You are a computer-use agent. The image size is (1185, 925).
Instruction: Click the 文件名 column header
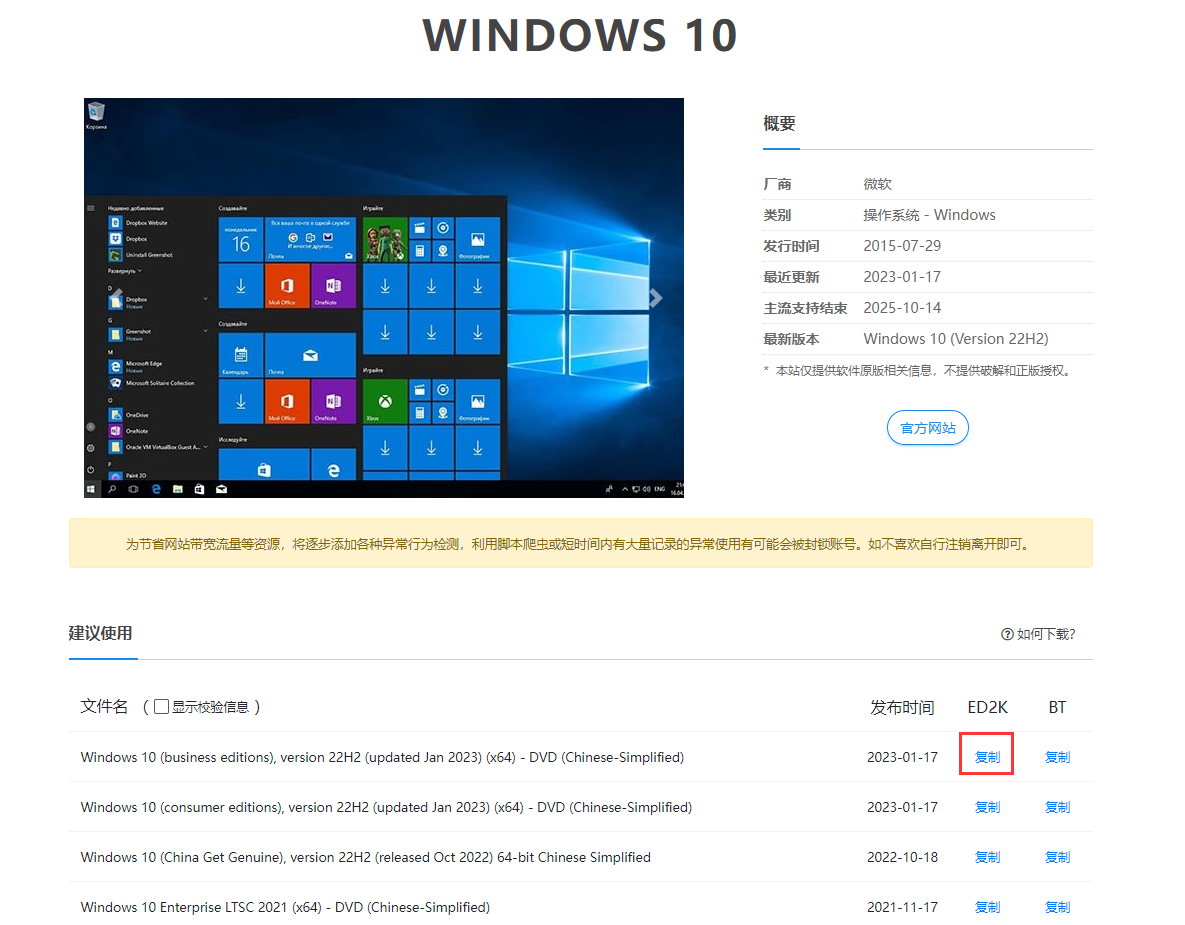[104, 707]
